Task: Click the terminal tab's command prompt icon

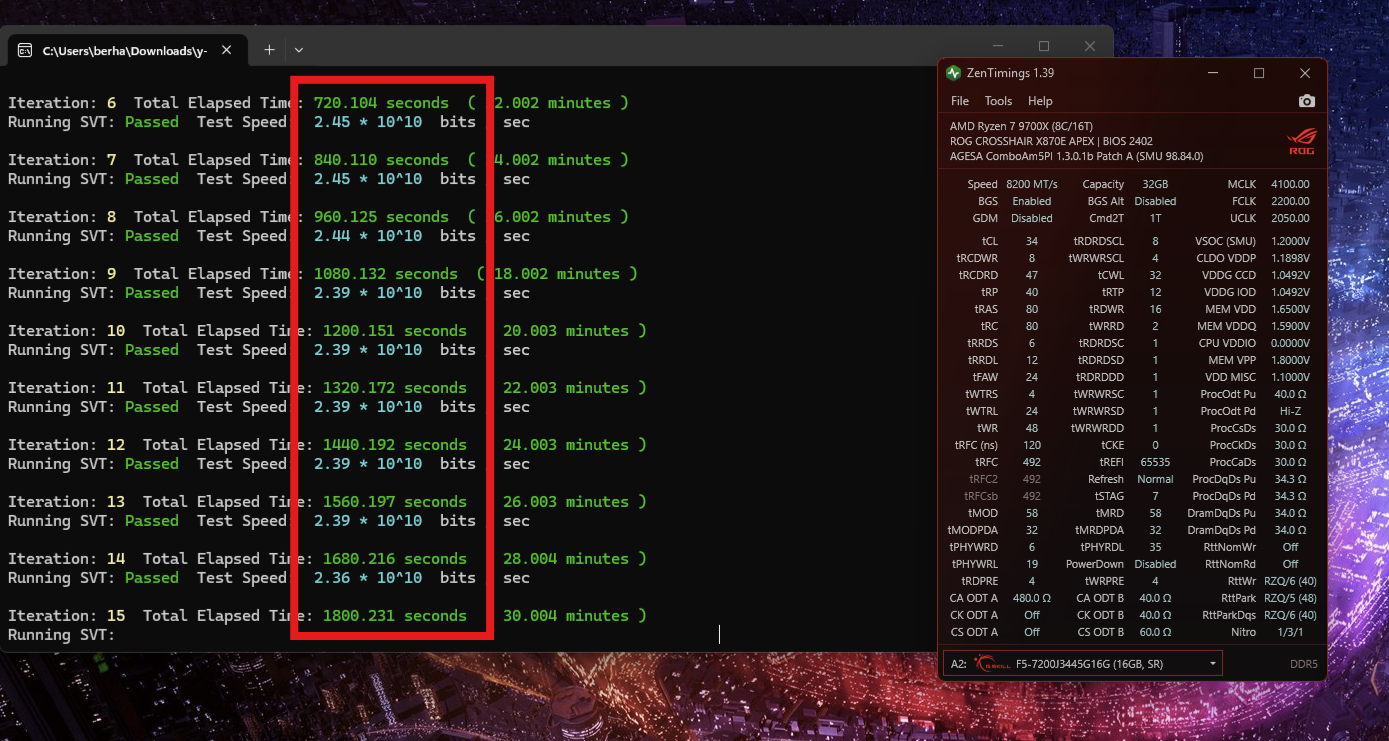Action: pos(25,50)
